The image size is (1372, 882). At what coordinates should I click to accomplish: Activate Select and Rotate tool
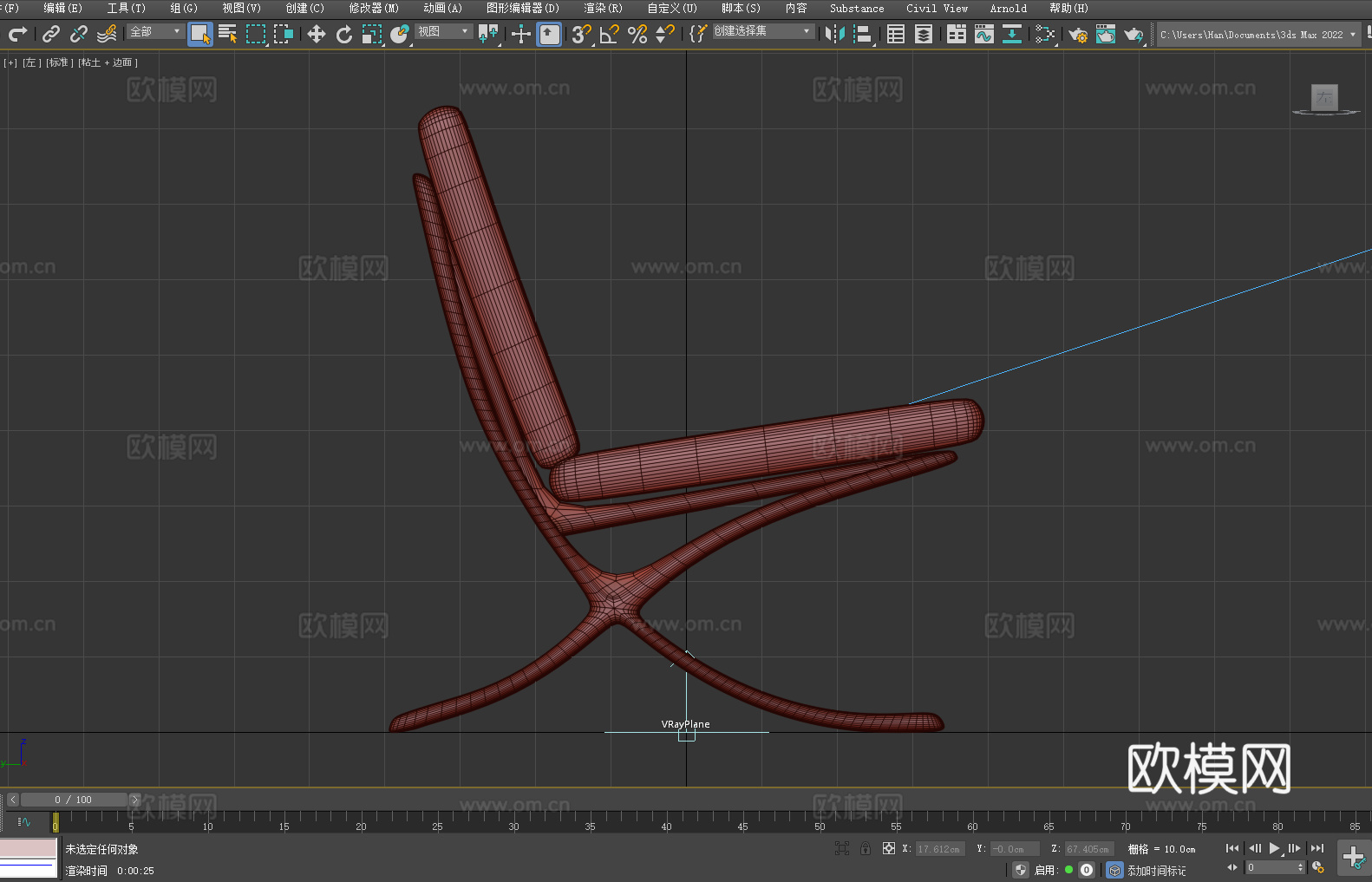pos(344,34)
